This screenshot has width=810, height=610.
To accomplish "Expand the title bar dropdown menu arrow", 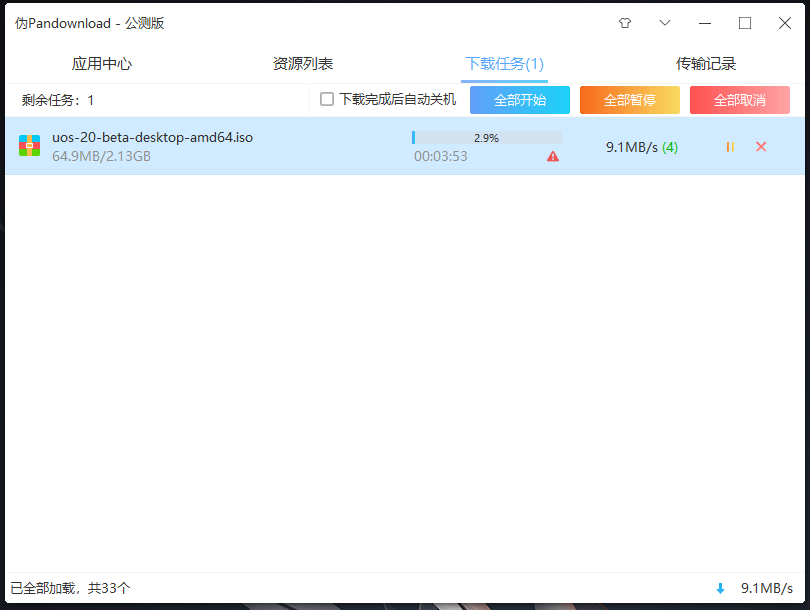I will pyautogui.click(x=665, y=23).
